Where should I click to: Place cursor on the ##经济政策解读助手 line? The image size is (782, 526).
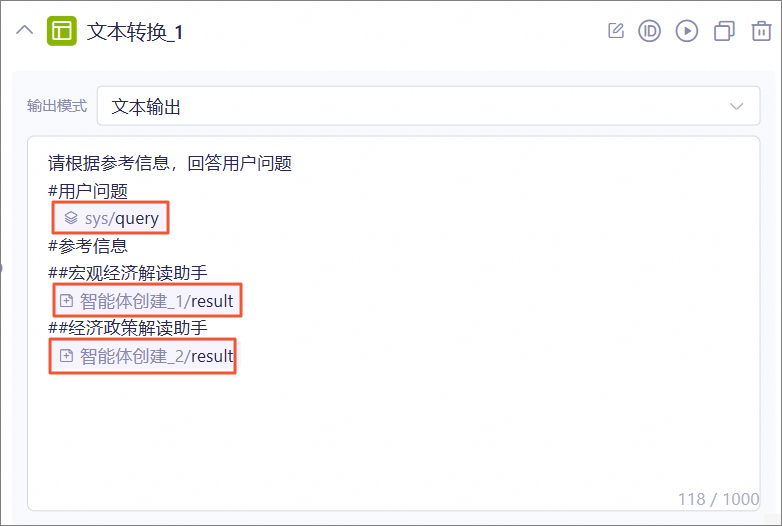point(128,328)
